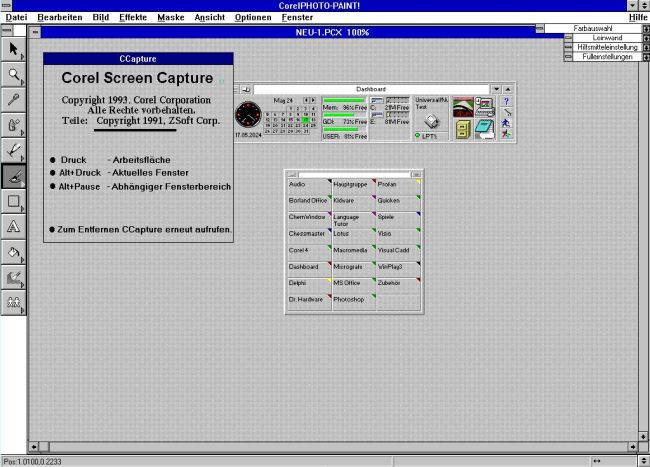Select the smear retouch brush tool
The height and width of the screenshot is (467, 650).
[x=13, y=277]
